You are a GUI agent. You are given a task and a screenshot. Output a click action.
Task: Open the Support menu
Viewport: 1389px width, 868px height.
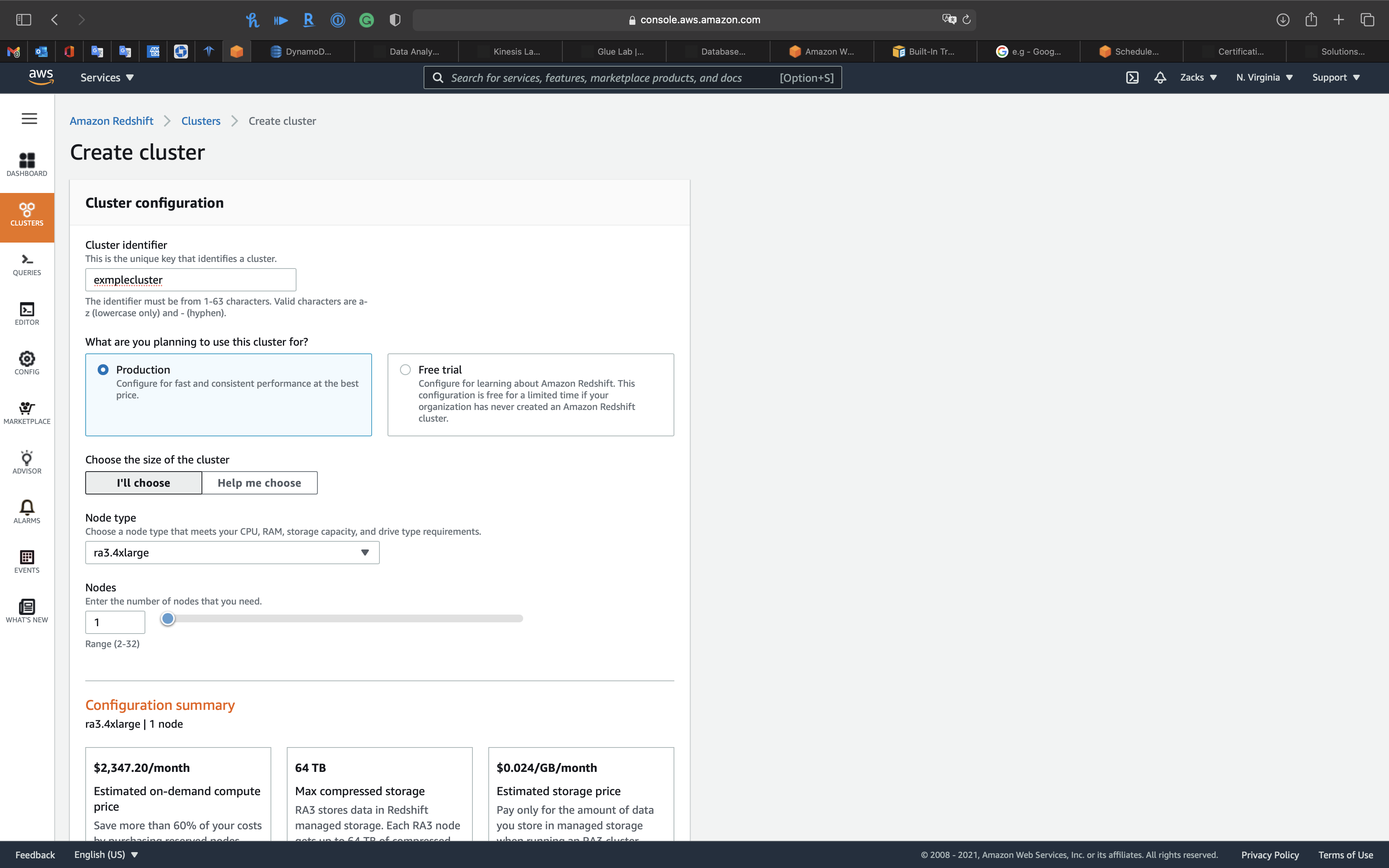tap(1336, 77)
